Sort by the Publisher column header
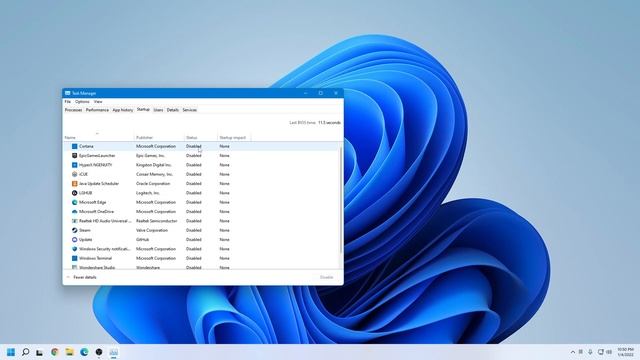This screenshot has height=360, width=640. (x=159, y=136)
